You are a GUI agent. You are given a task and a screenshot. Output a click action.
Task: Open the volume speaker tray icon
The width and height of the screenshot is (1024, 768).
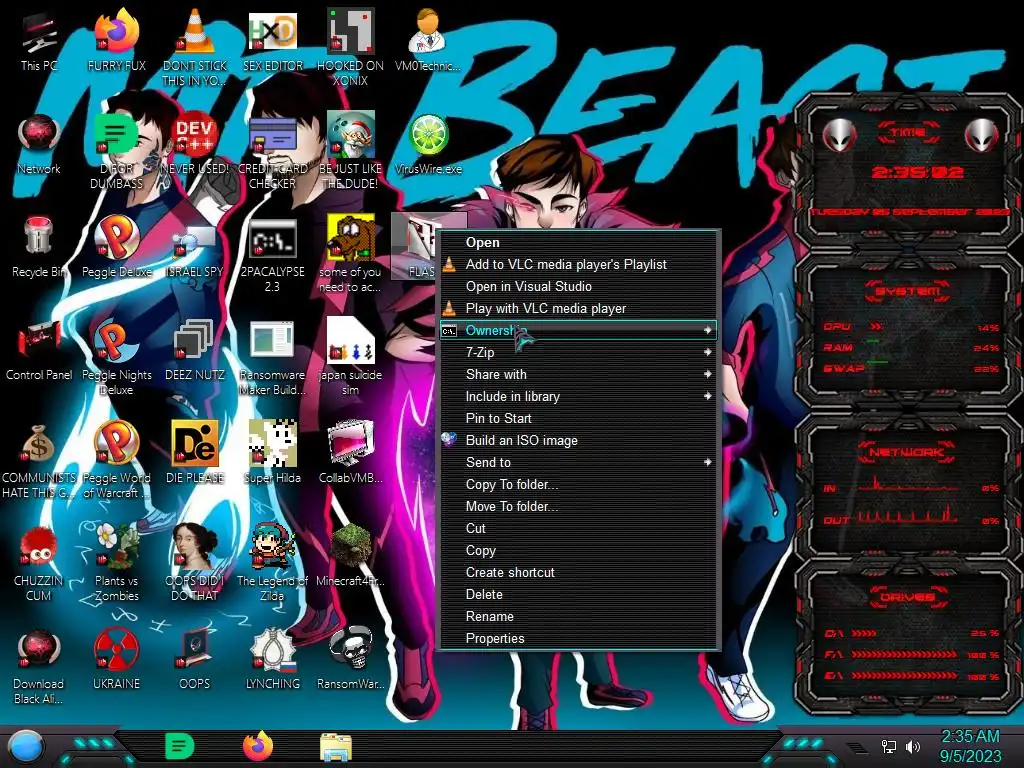tap(913, 746)
